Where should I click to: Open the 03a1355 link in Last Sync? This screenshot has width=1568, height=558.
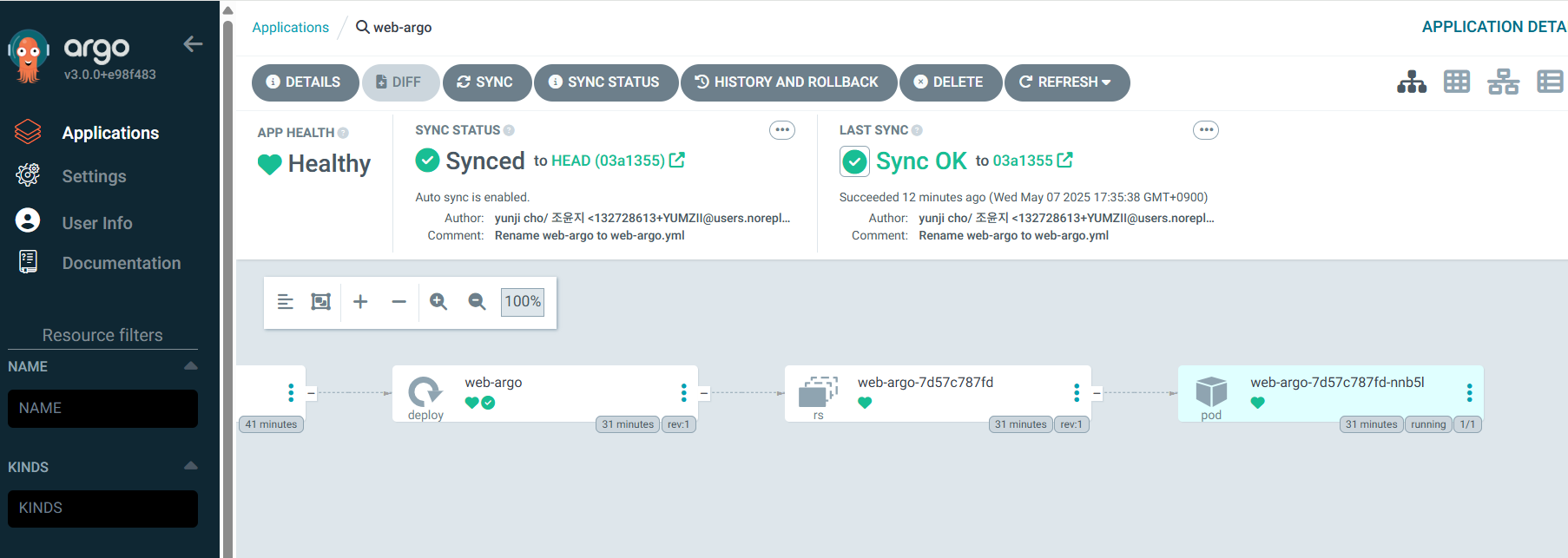1032,161
